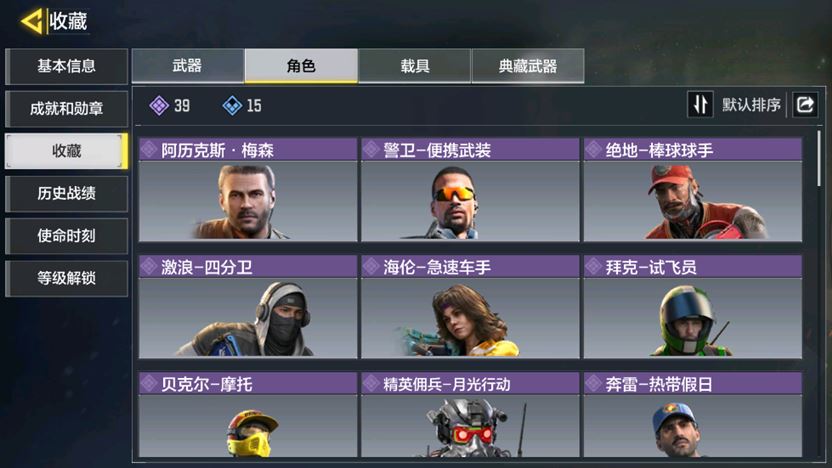Click the share icon at top right
This screenshot has height=468, width=832.
(805, 105)
